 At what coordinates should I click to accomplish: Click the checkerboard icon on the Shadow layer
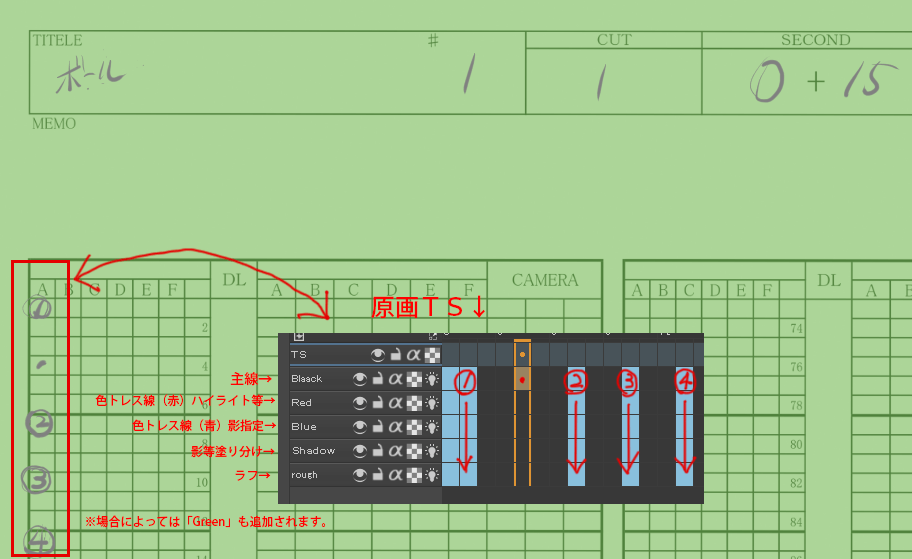414,451
